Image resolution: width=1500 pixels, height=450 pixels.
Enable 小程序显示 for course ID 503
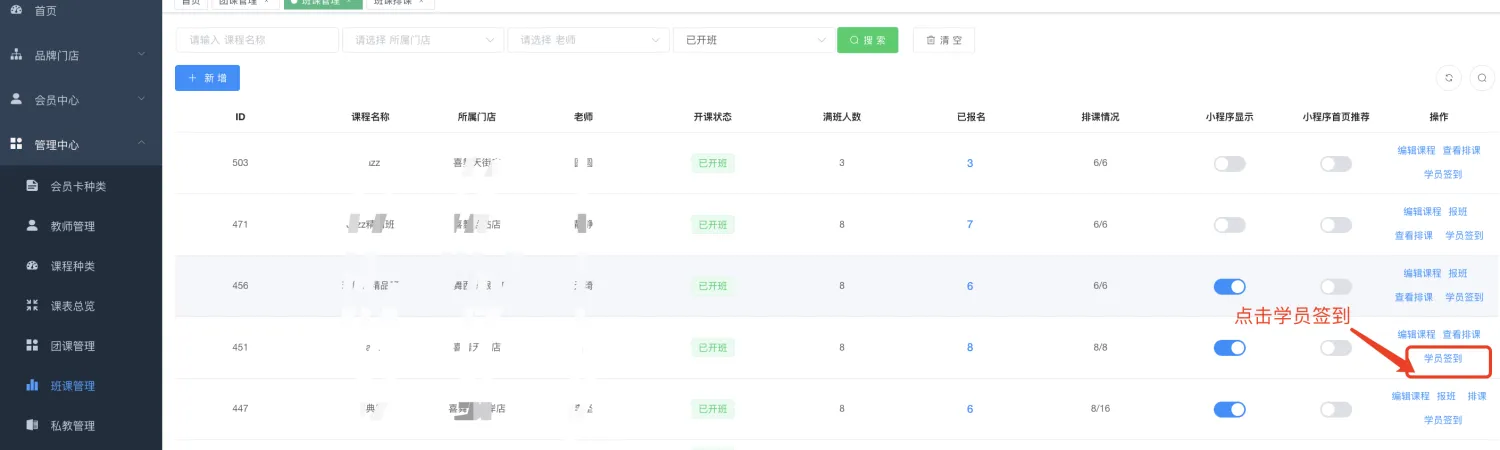pyautogui.click(x=1229, y=164)
